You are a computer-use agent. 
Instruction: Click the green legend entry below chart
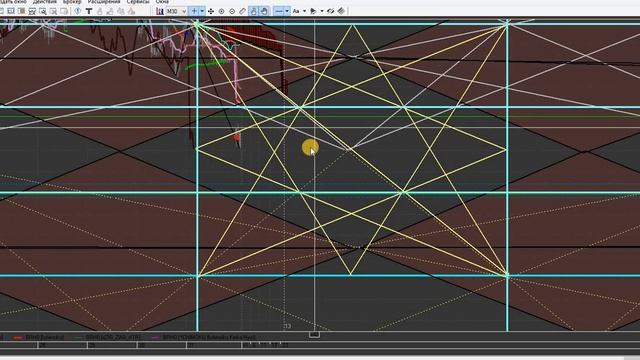pyautogui.click(x=109, y=338)
